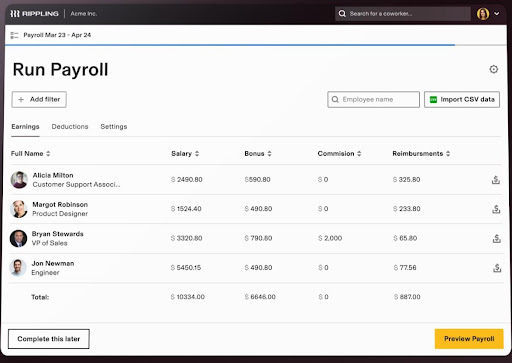Click the Payroll Mar 23 - Apr 24 breadcrumb
Screen dimensions: 512x363
pos(57,35)
